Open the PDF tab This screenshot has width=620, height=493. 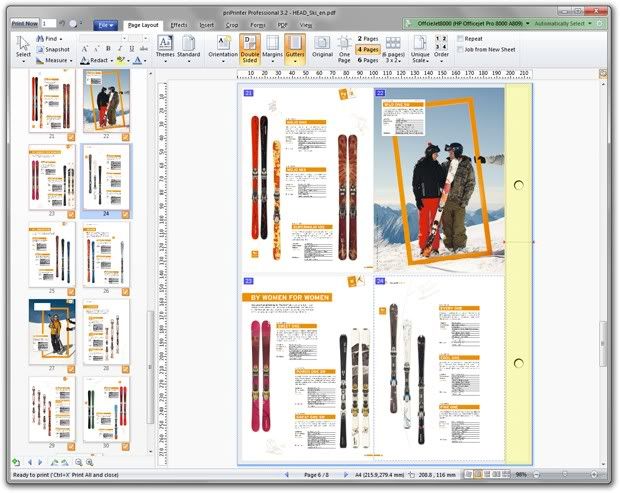point(282,25)
